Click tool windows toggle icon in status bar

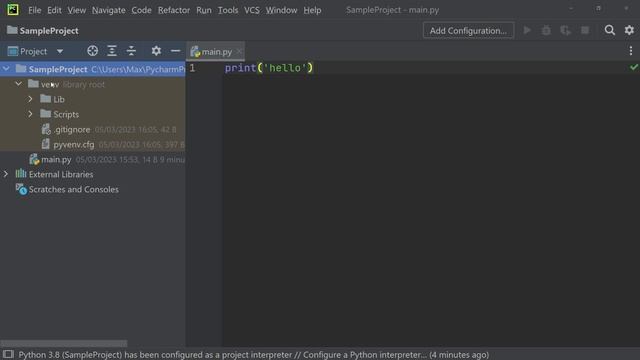tap(8, 354)
